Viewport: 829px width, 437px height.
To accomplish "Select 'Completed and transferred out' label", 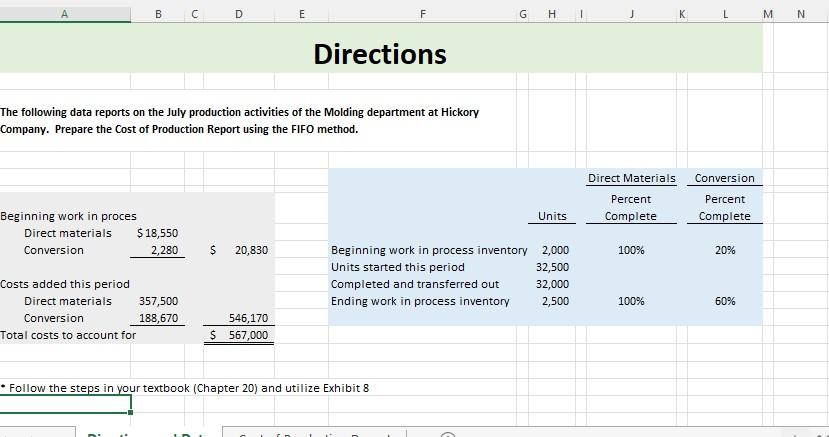I will [414, 284].
